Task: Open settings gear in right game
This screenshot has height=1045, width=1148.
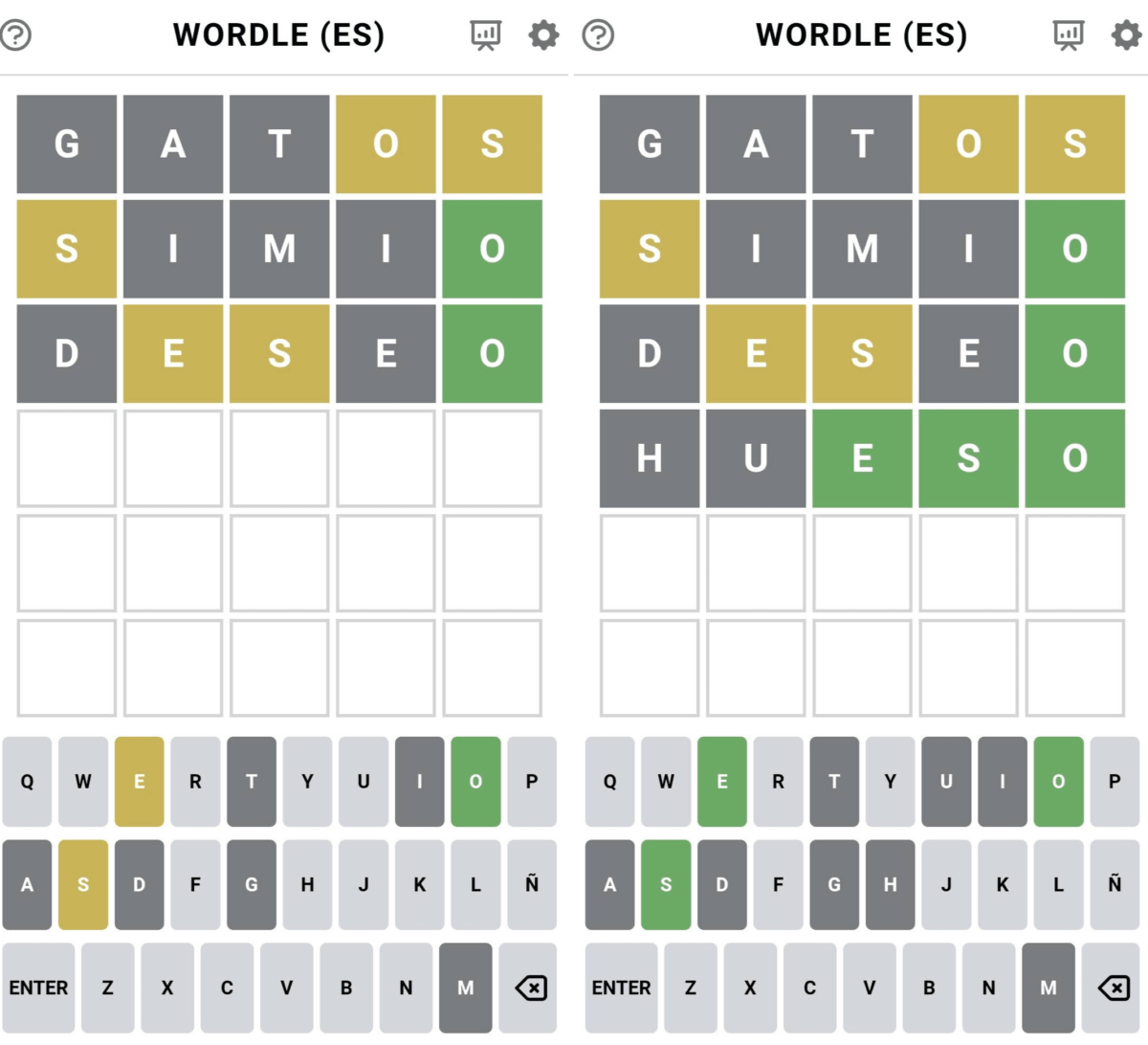Action: tap(1126, 35)
